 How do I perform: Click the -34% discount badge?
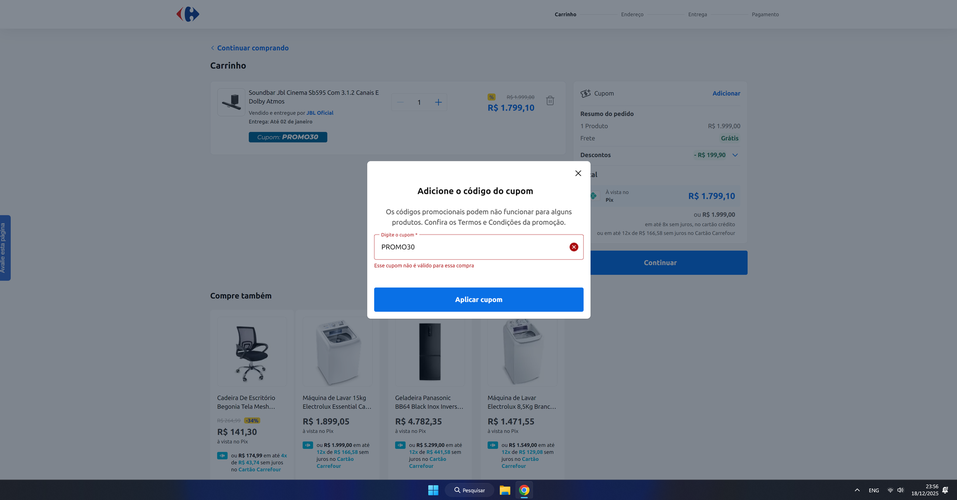click(x=252, y=421)
